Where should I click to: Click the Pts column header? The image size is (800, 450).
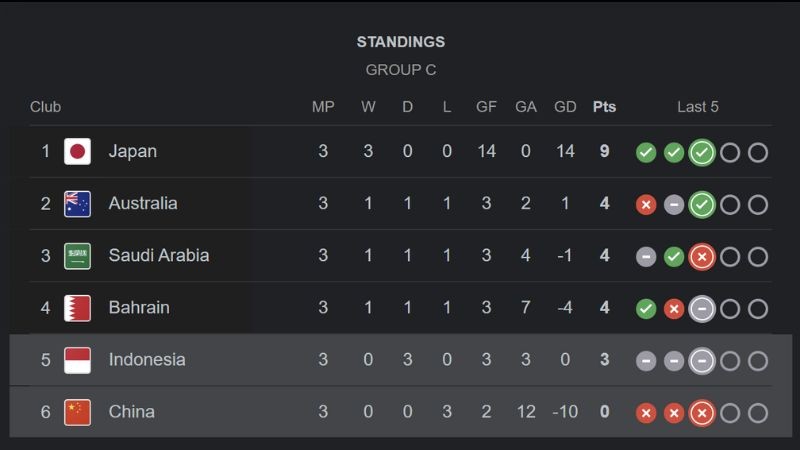(x=605, y=107)
